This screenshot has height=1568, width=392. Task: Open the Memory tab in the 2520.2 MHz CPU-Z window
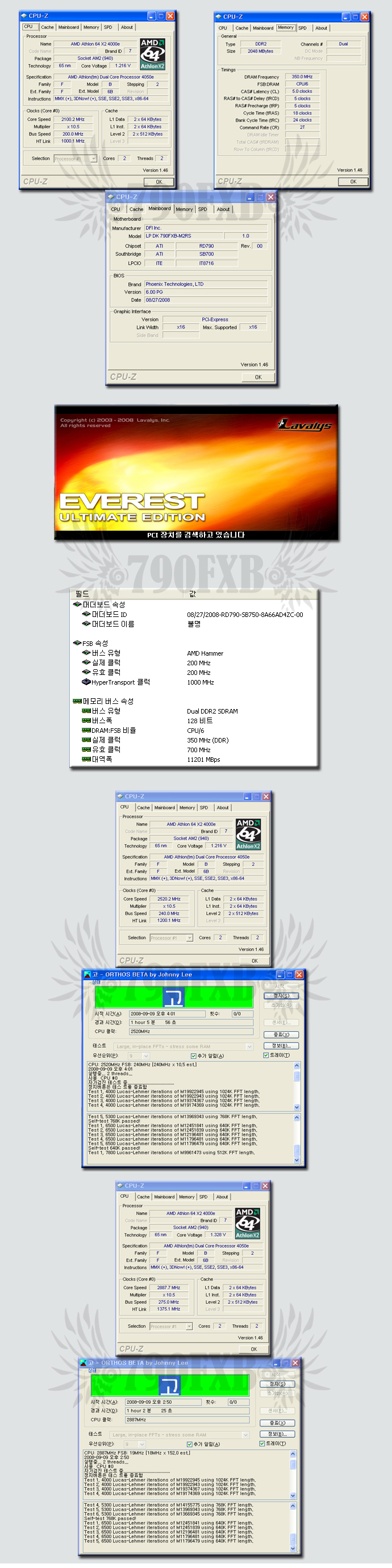pyautogui.click(x=187, y=808)
